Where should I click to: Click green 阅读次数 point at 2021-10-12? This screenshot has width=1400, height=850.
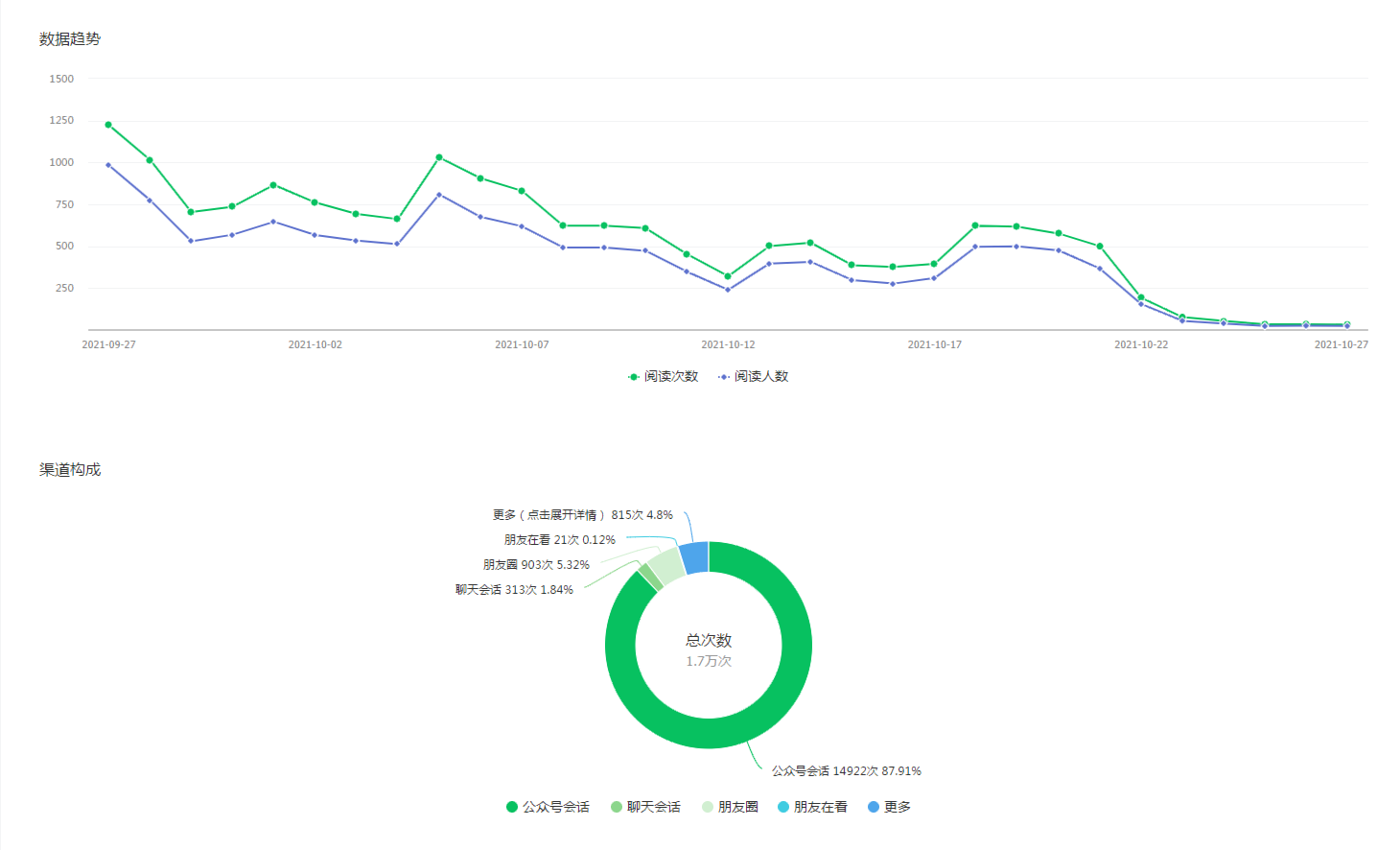728,276
